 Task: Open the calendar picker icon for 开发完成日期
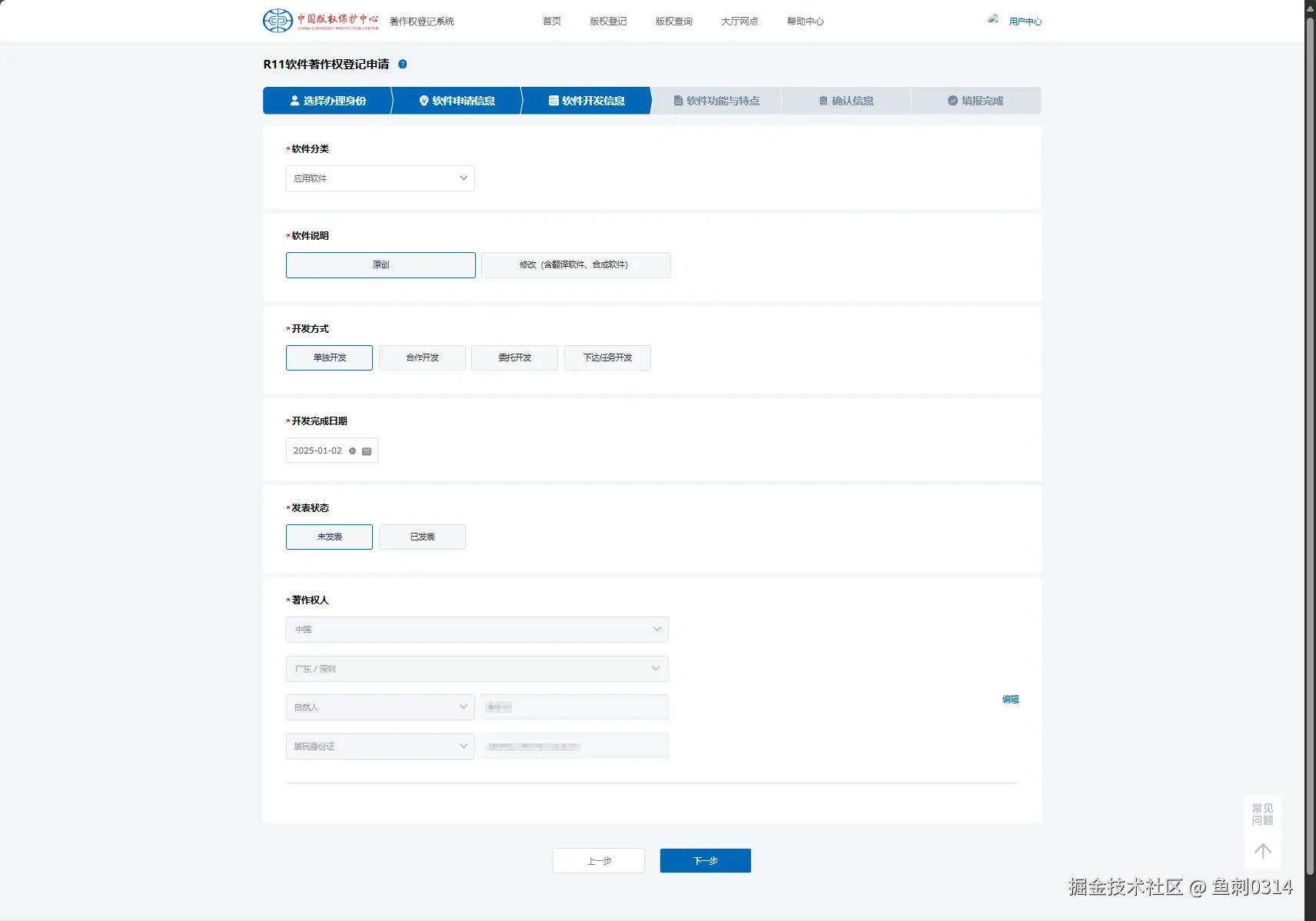point(367,451)
